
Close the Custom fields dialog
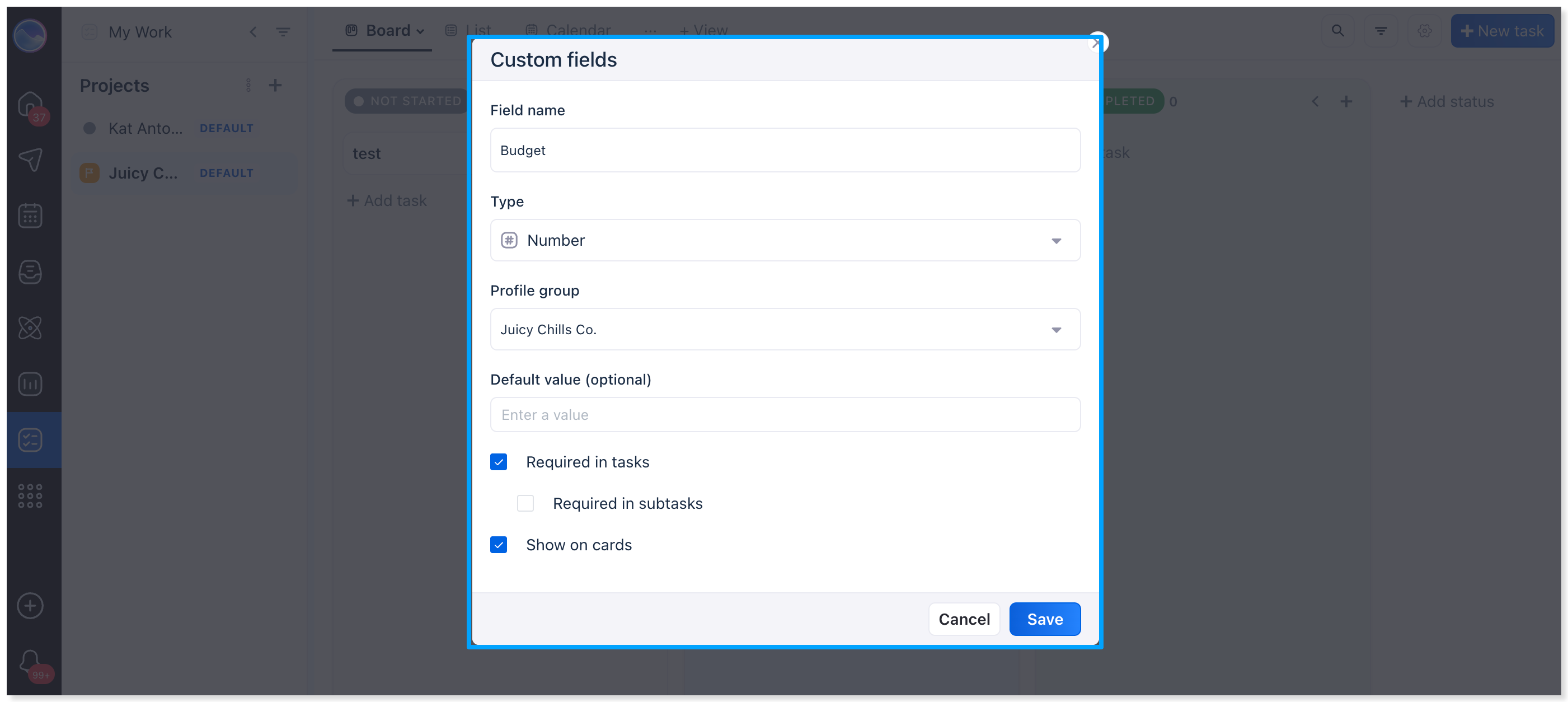tap(1097, 43)
